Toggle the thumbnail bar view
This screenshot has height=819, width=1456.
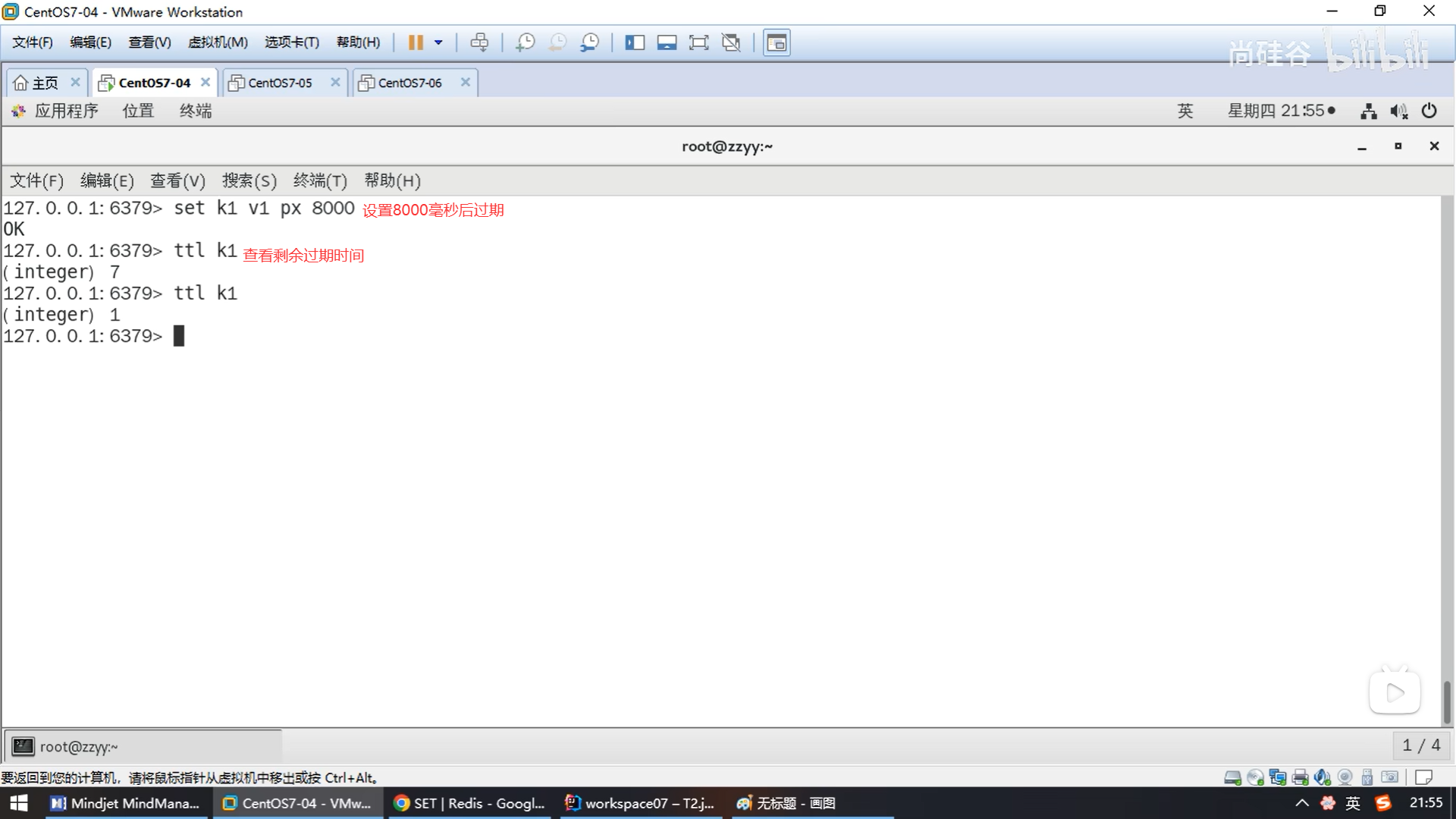tap(667, 42)
